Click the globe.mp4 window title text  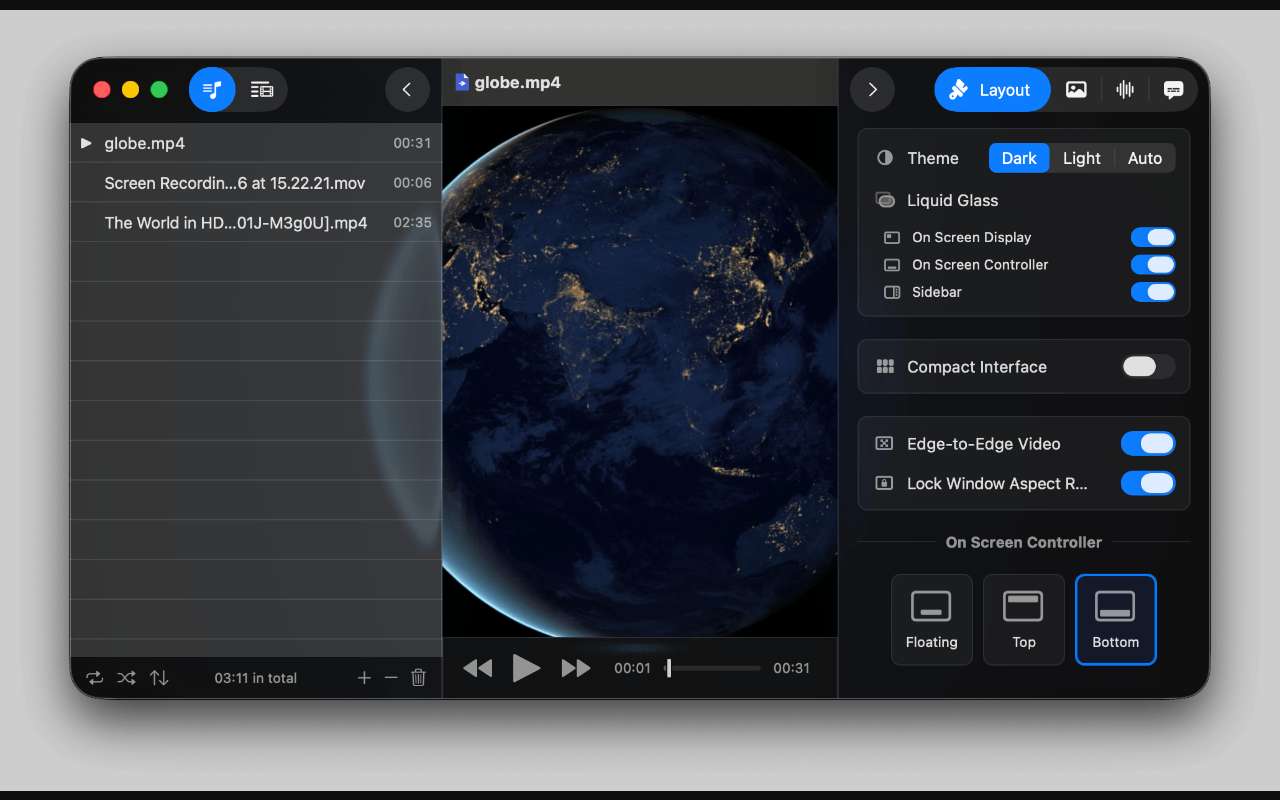(x=517, y=82)
